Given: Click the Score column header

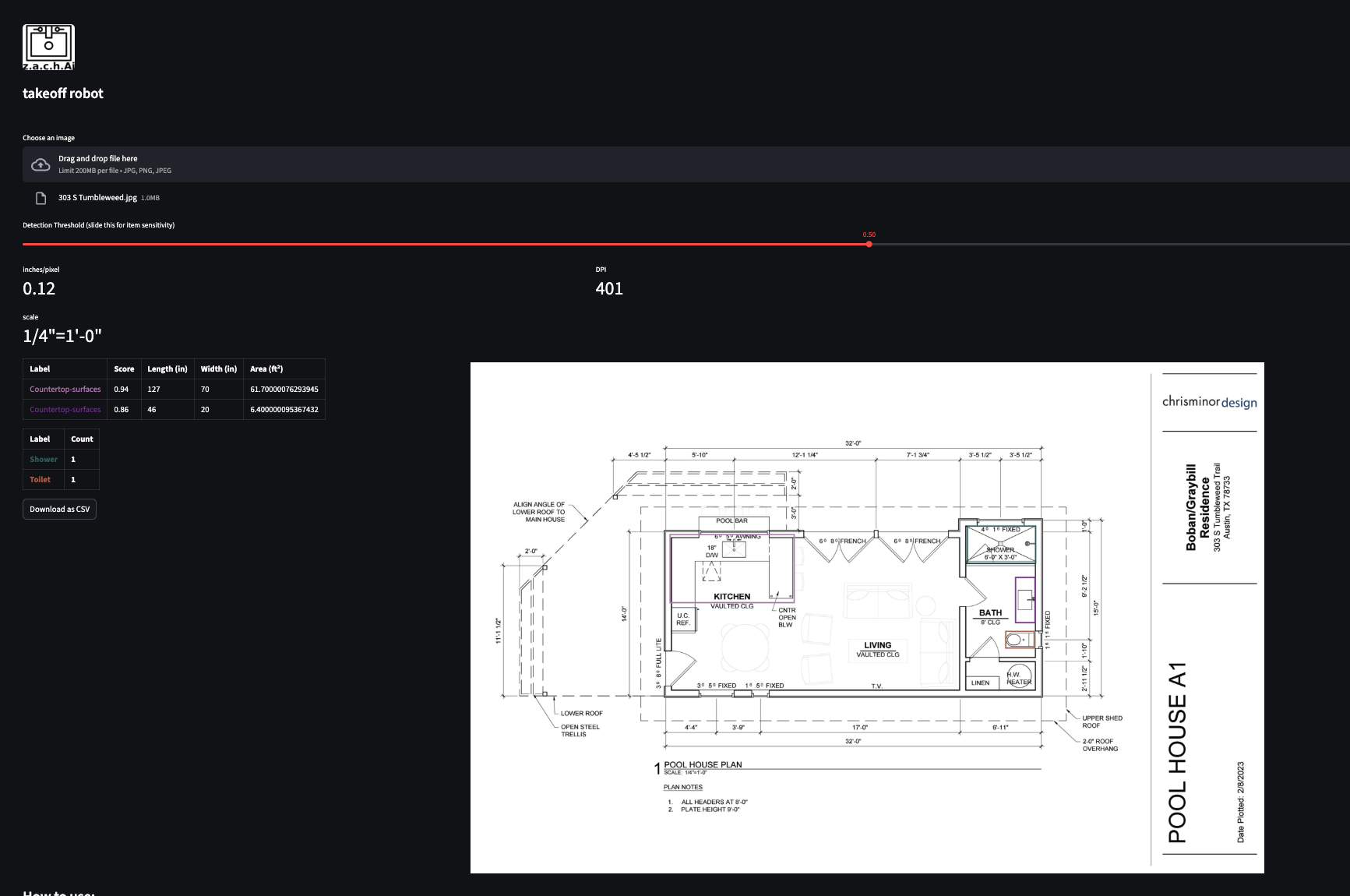Looking at the screenshot, I should tap(123, 369).
